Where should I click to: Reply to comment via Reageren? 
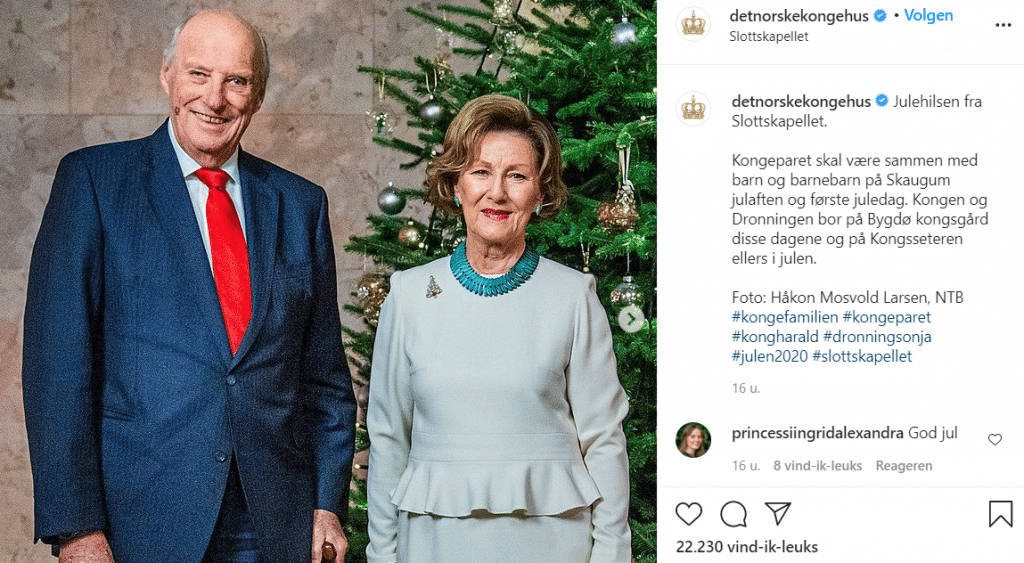[904, 466]
